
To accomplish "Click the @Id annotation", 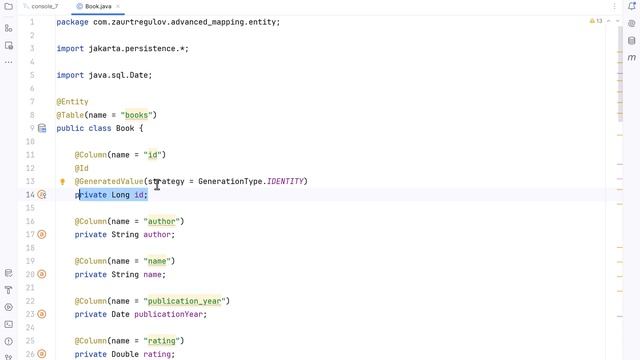I will [x=82, y=168].
